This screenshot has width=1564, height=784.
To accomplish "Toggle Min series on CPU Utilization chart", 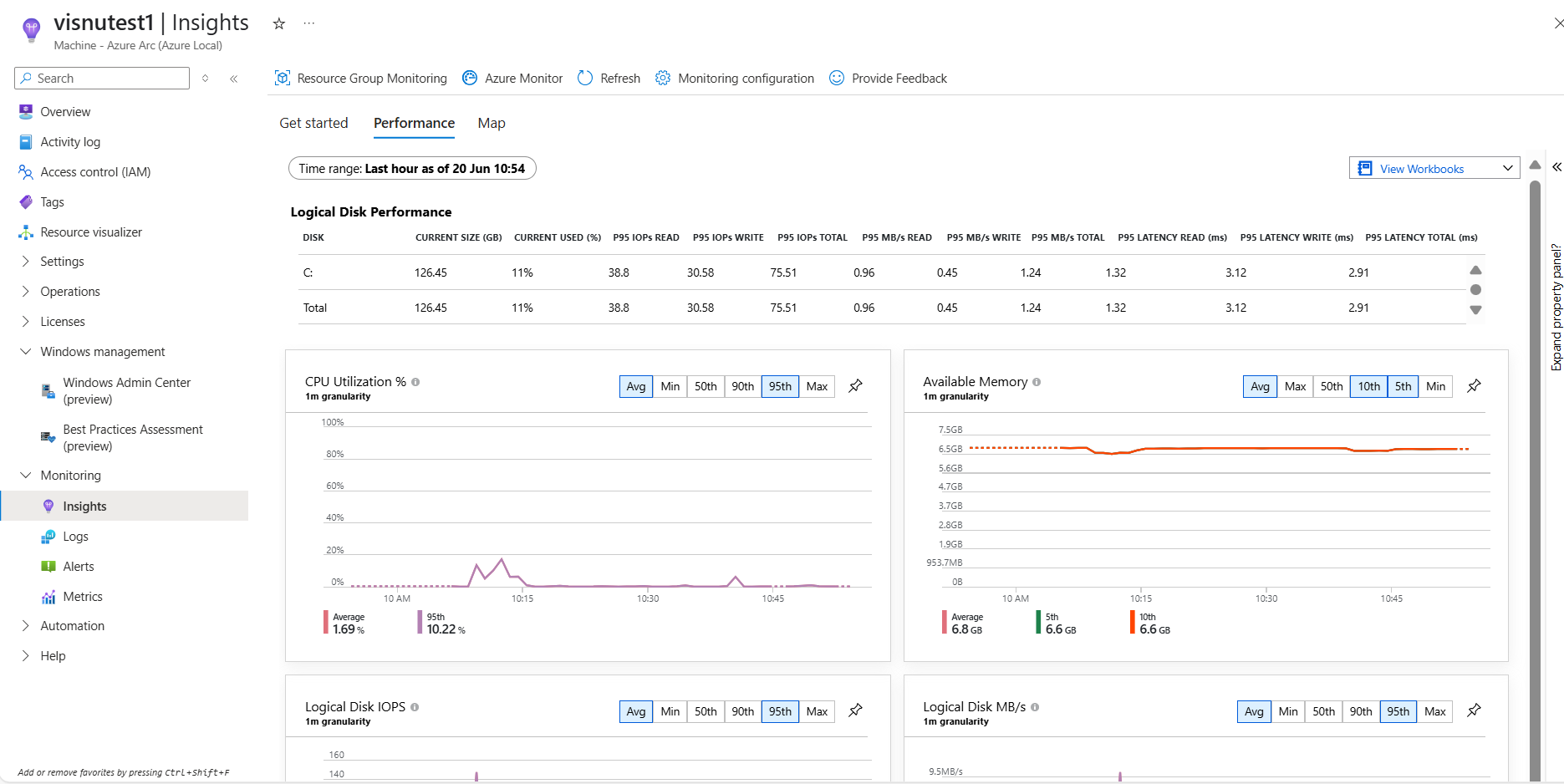I will [x=670, y=386].
